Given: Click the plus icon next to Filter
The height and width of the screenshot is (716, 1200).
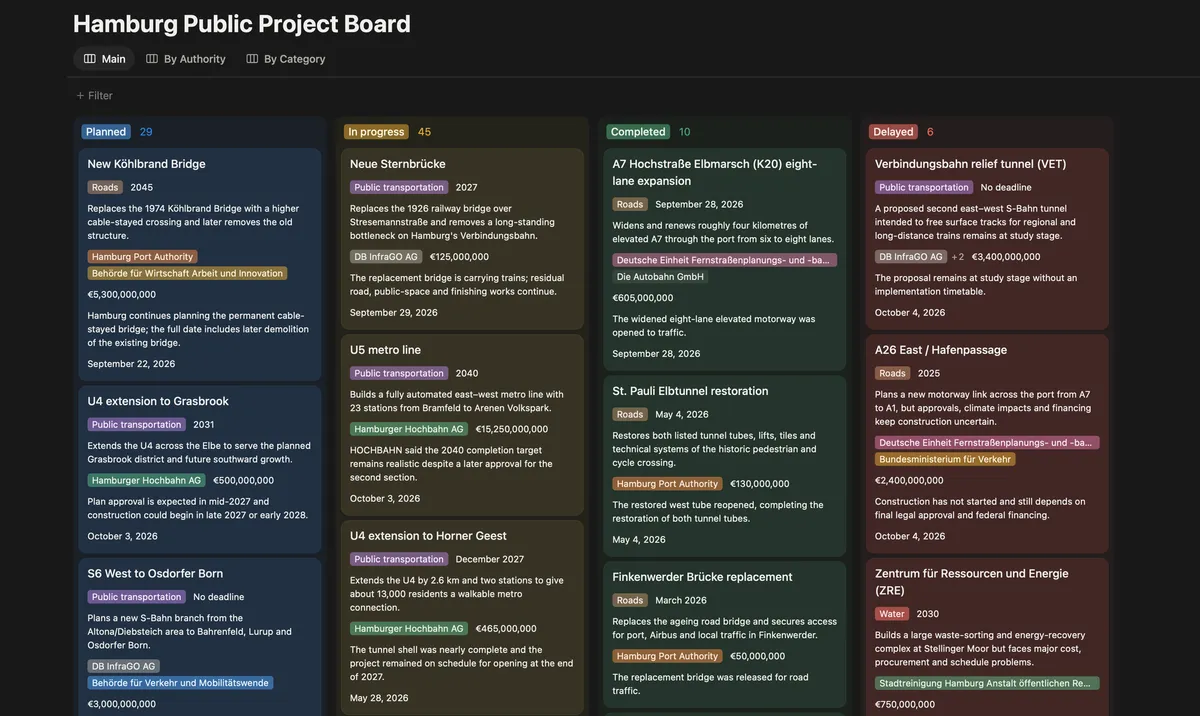Looking at the screenshot, I should [x=80, y=96].
